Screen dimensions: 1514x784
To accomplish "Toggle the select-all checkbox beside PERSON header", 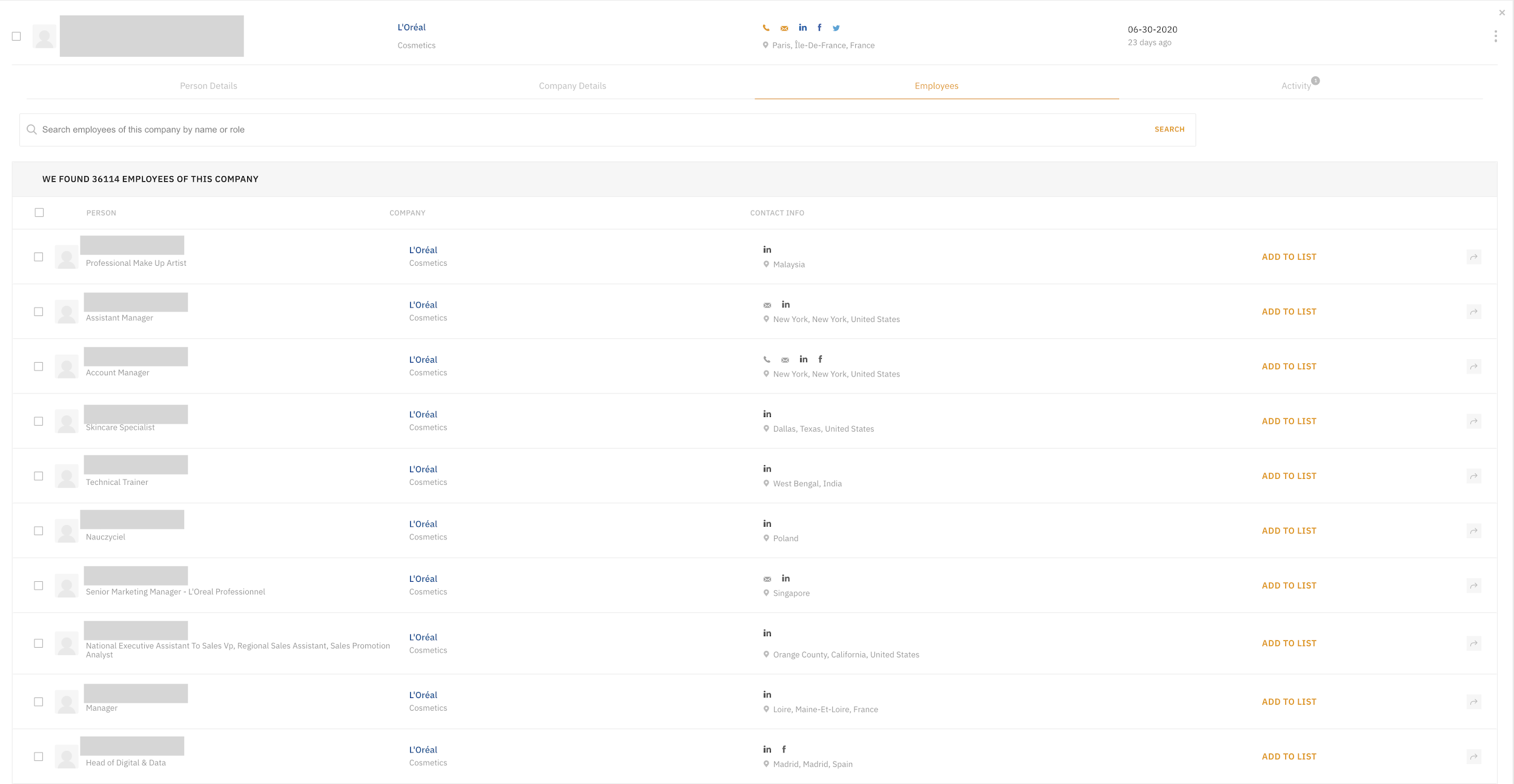I will pyautogui.click(x=39, y=212).
